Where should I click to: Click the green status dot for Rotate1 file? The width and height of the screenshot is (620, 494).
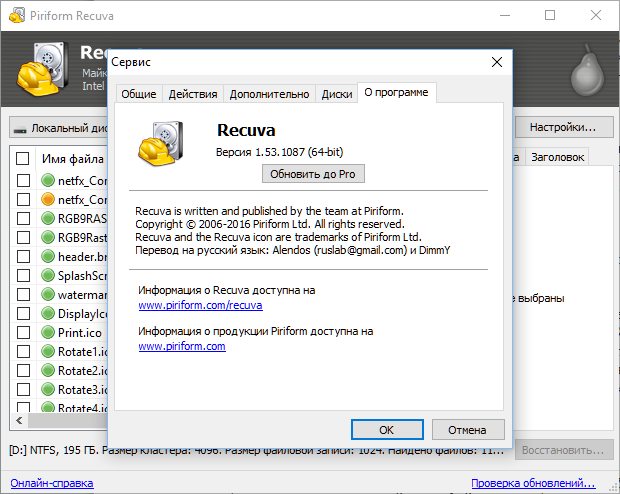(x=48, y=351)
